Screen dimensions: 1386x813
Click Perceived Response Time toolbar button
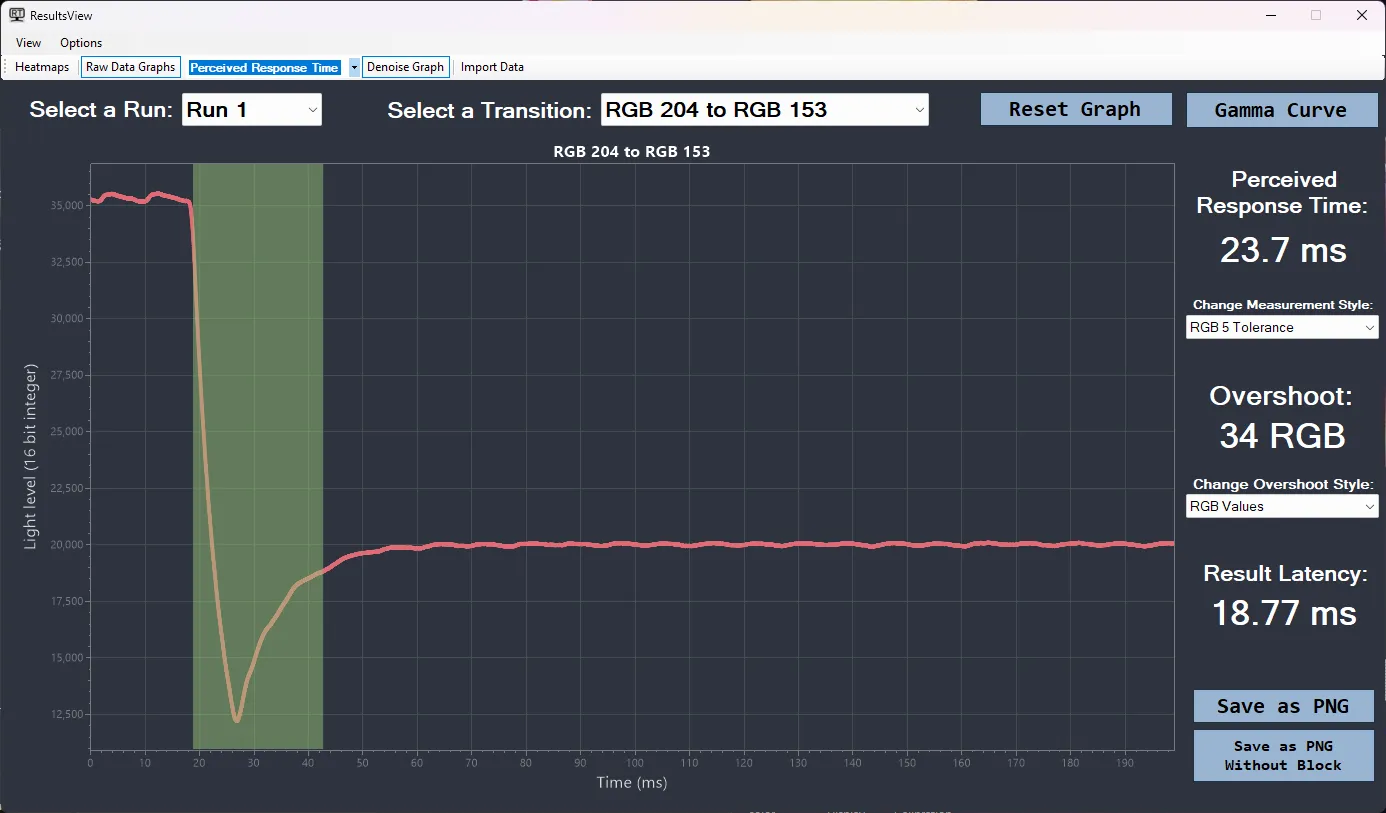pos(264,68)
